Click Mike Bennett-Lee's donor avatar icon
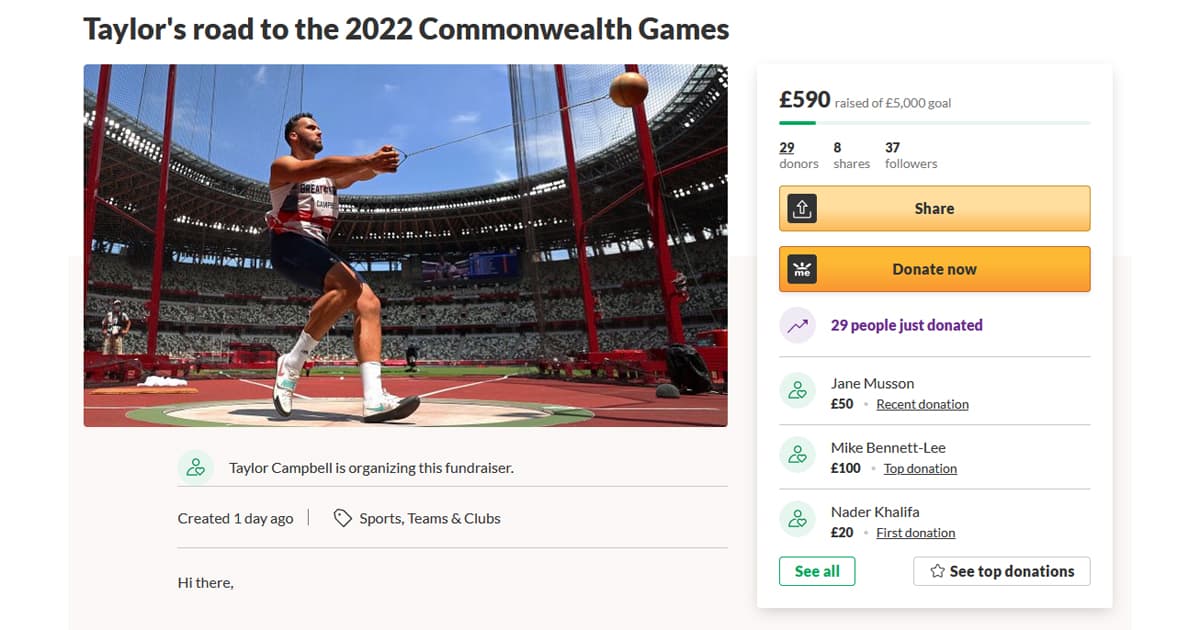This screenshot has height=630, width=1200. tap(797, 455)
